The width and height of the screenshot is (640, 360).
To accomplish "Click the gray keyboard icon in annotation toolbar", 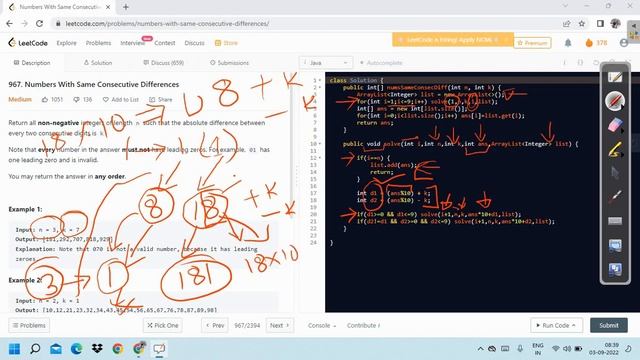I will (615, 221).
